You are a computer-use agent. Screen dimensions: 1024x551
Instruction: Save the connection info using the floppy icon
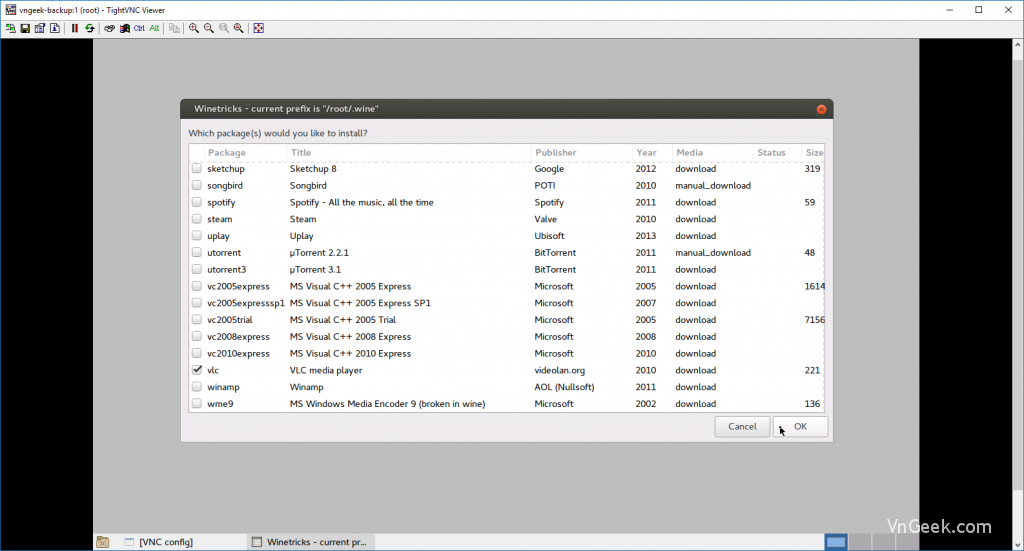[25, 28]
